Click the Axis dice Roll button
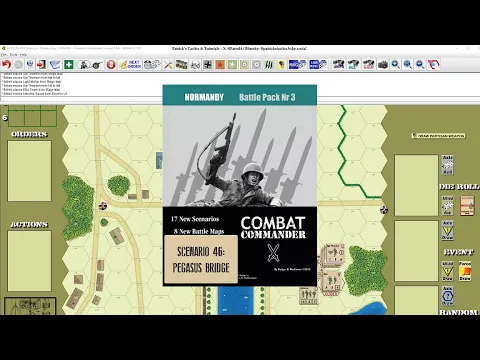 pyautogui.click(x=448, y=165)
